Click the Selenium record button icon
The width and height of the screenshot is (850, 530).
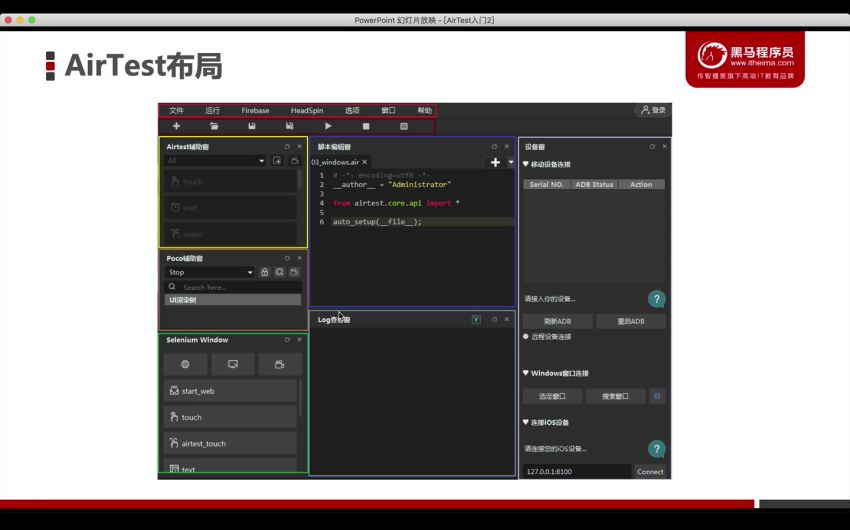pos(280,364)
